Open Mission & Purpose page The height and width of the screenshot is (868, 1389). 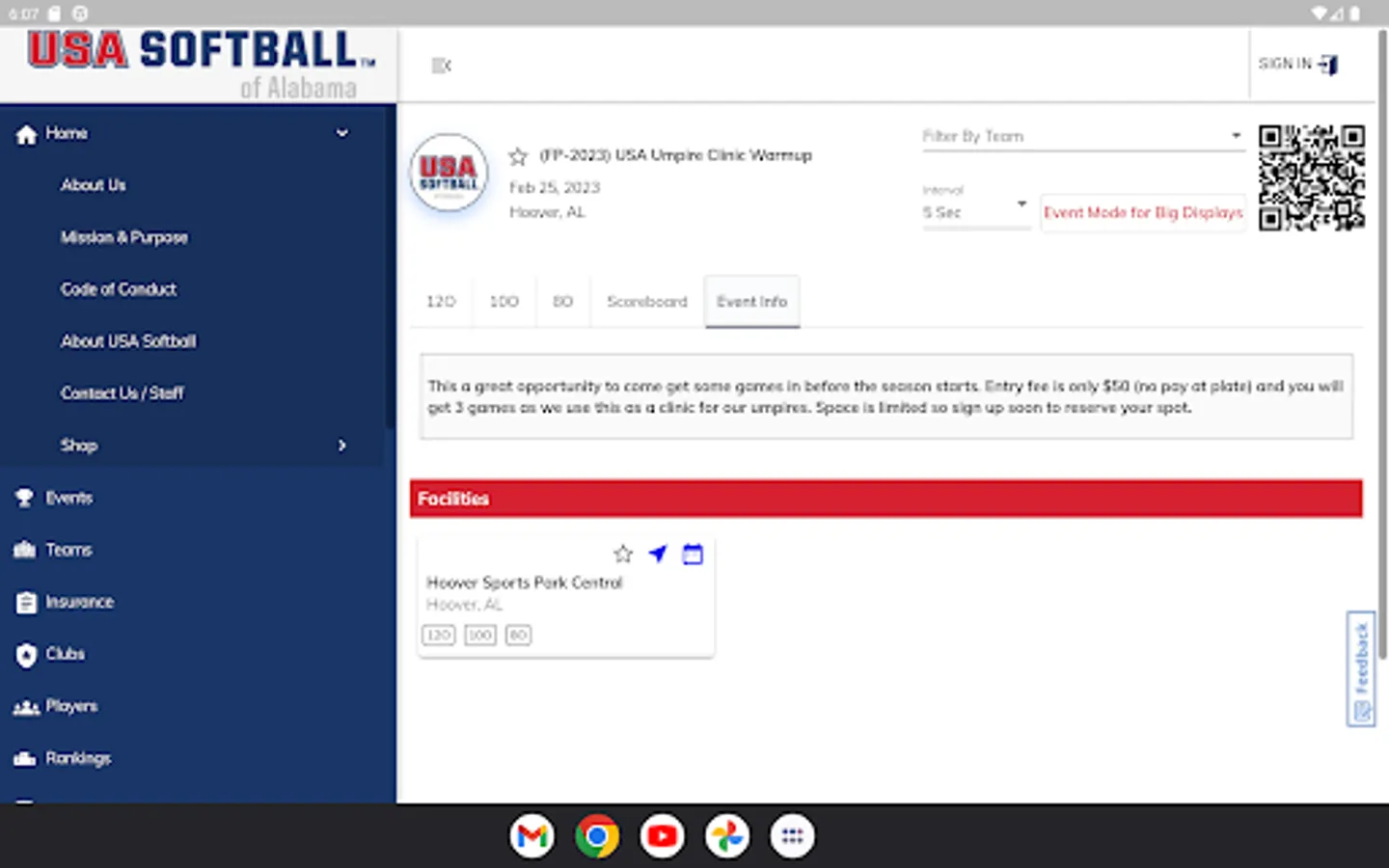point(124,237)
